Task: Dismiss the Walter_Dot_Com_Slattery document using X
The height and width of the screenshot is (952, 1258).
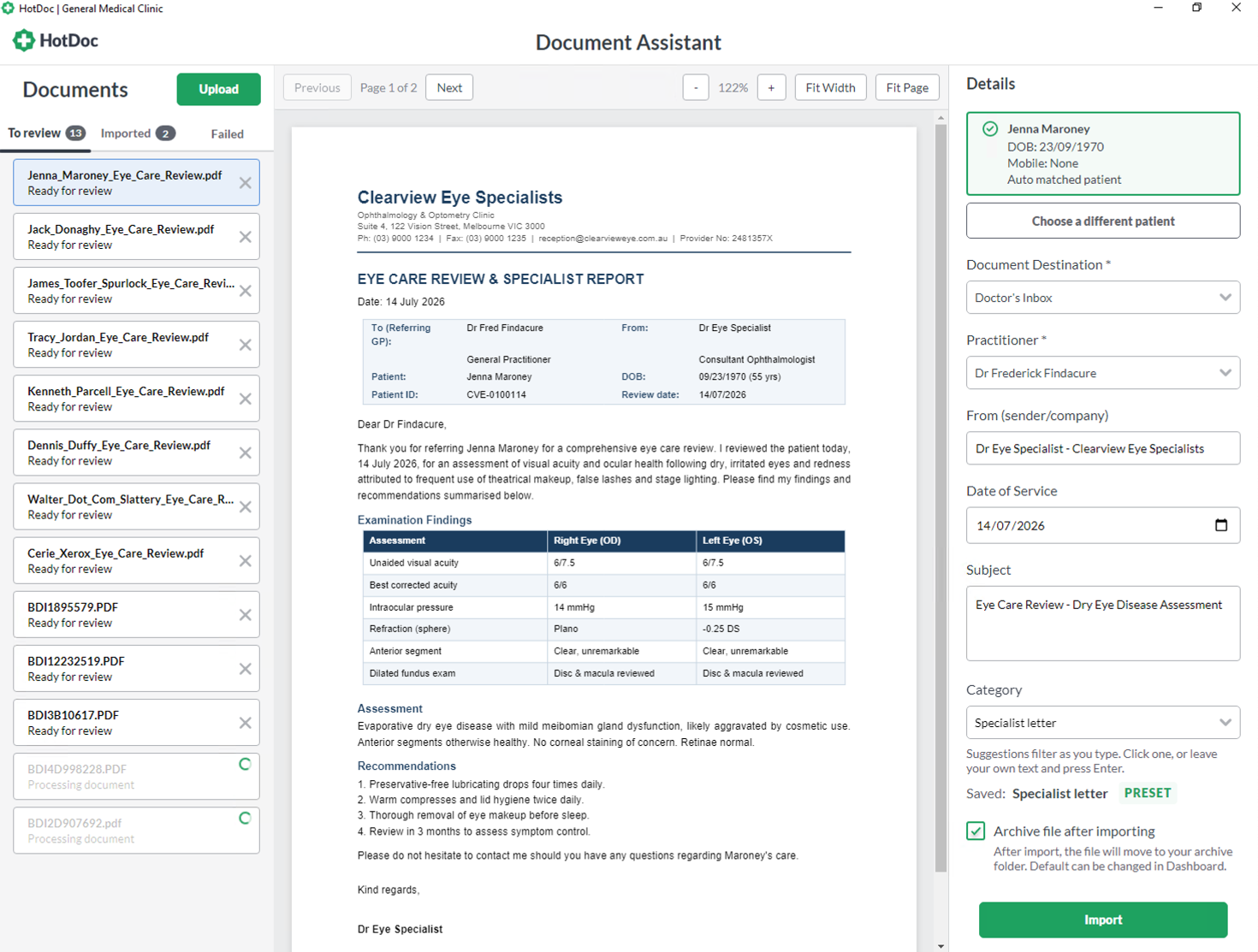Action: (246, 506)
